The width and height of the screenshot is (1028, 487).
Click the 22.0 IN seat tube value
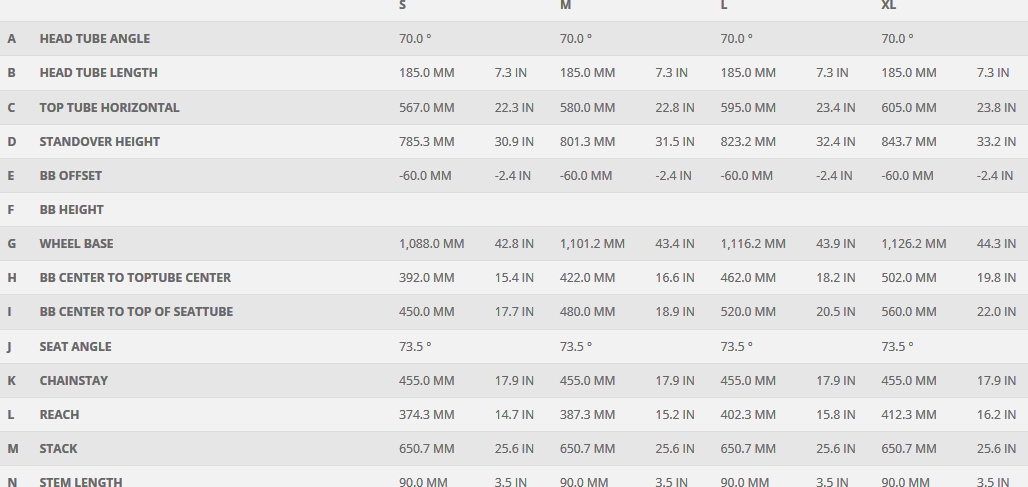996,312
